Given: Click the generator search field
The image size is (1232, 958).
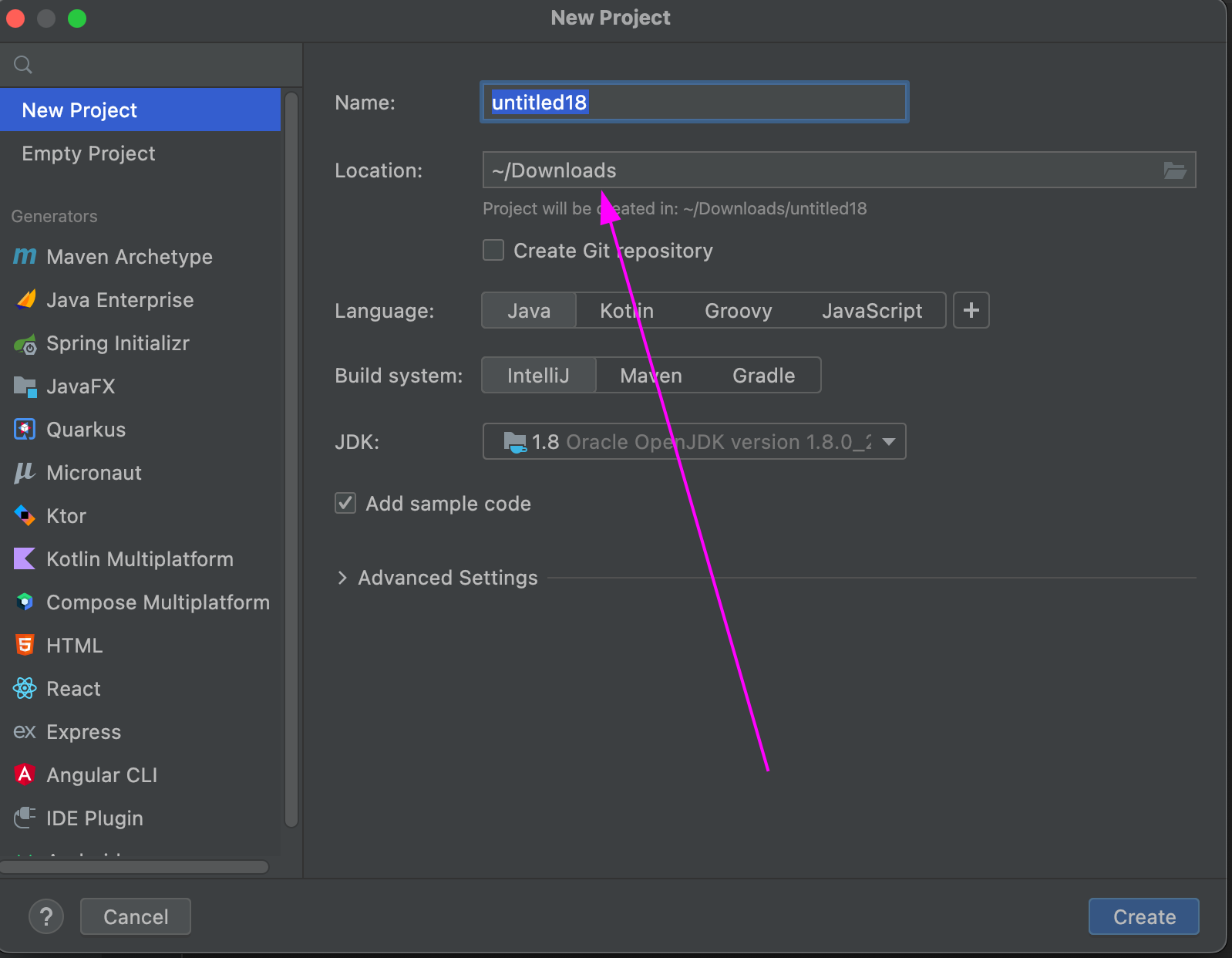Looking at the screenshot, I should coord(151,65).
